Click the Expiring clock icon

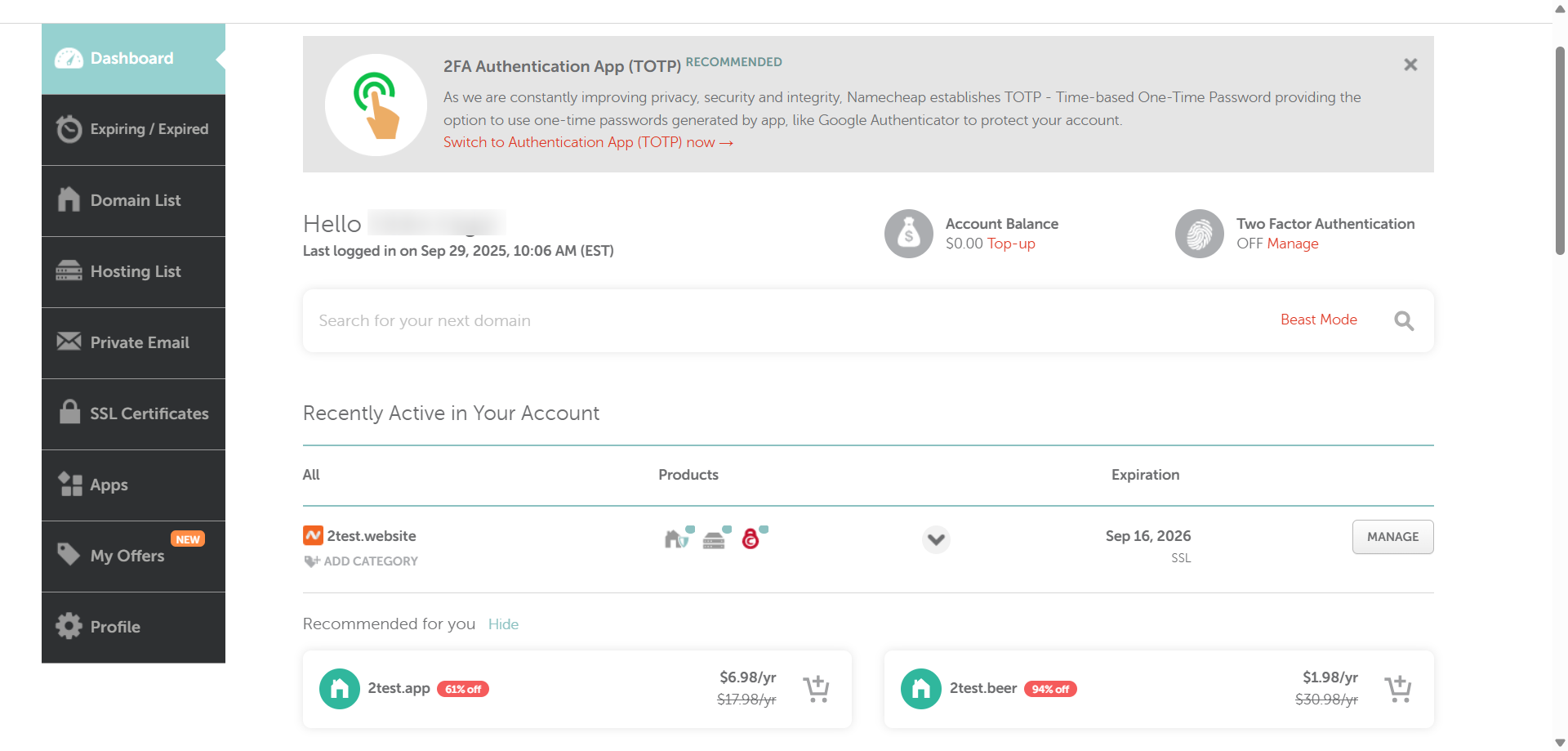tap(69, 129)
